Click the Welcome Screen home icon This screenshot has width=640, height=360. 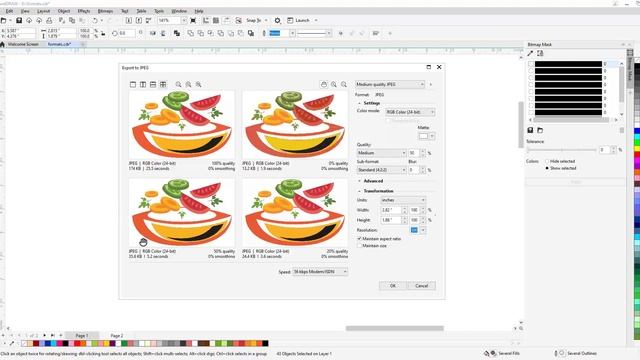[x=2, y=44]
